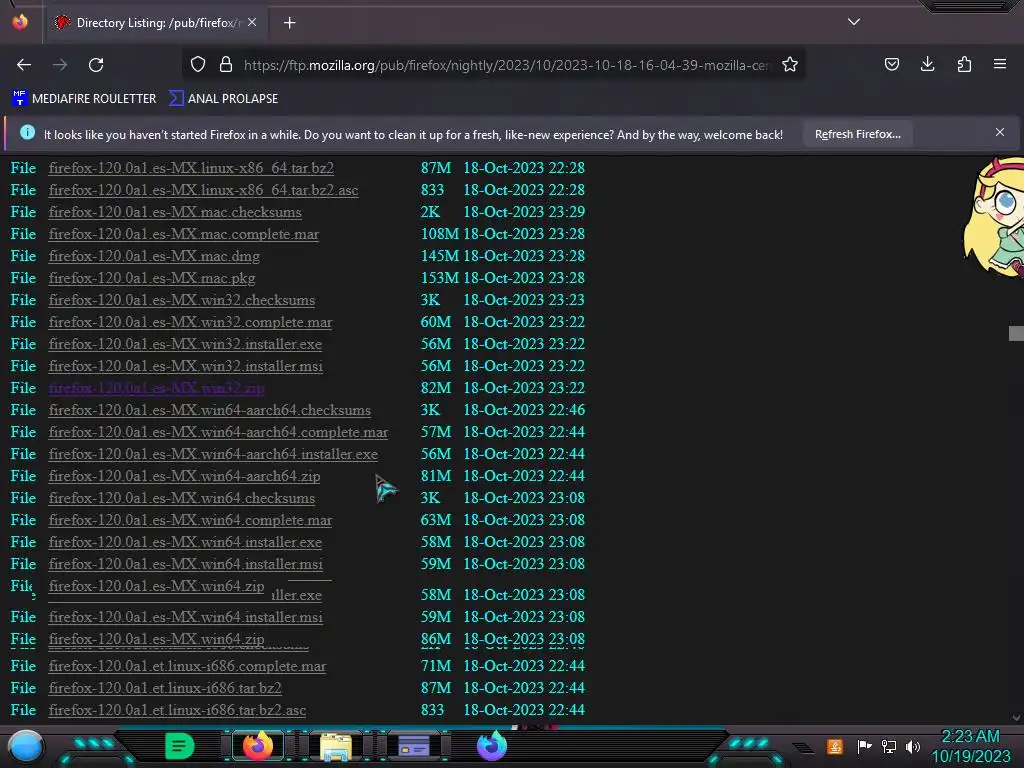1024x768 pixels.
Task: Click the info icon in the notification bar
Action: [x=27, y=133]
